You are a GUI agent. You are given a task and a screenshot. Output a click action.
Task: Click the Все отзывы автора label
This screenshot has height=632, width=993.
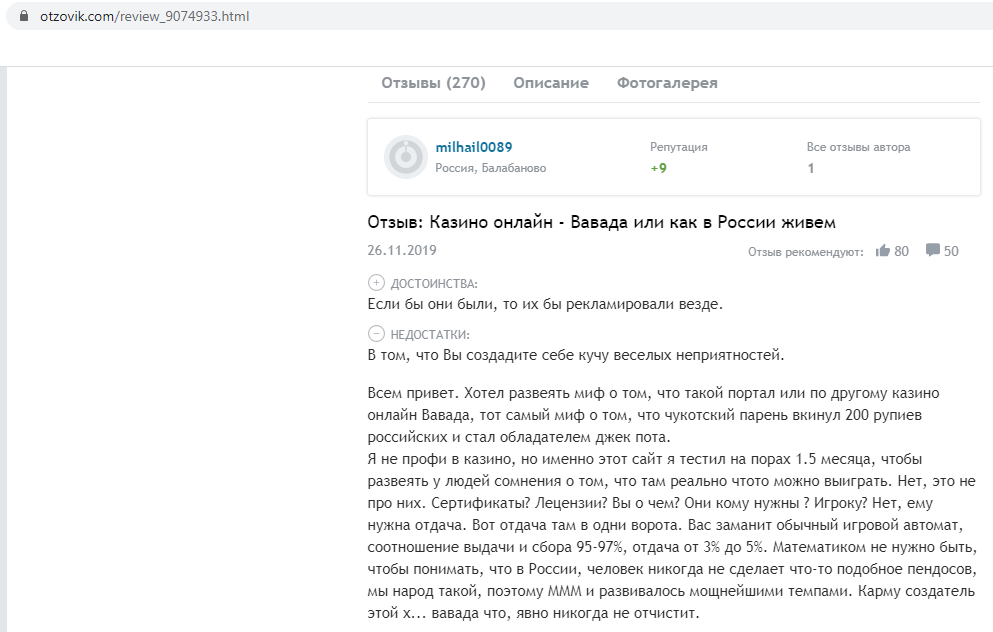(858, 147)
